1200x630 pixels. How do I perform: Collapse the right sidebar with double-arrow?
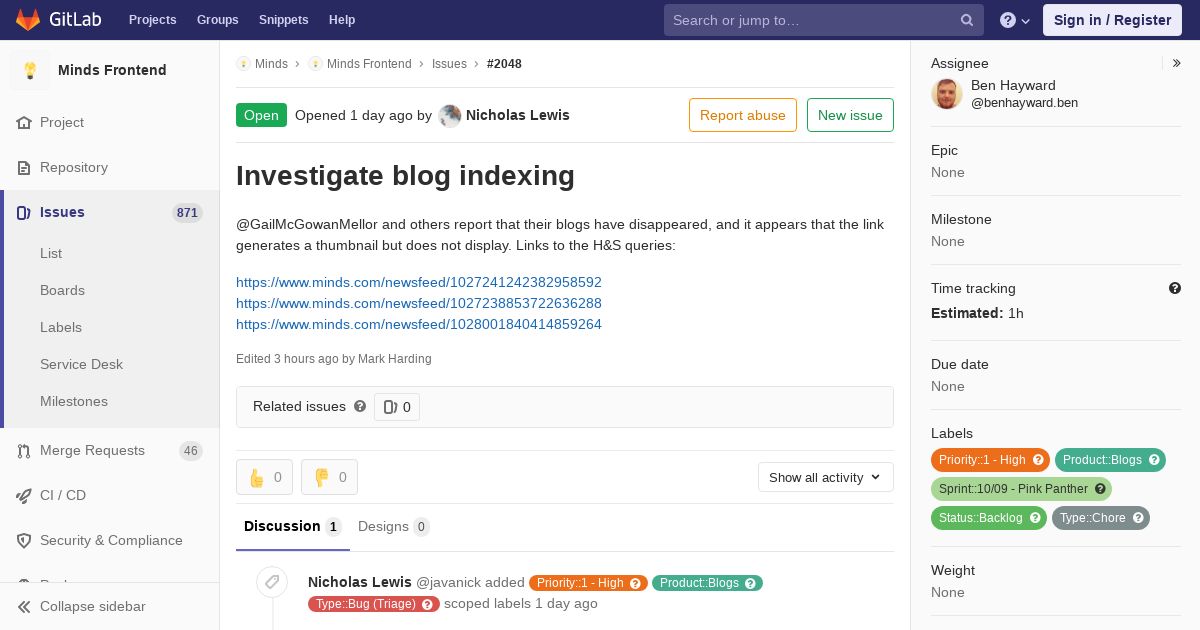[x=1177, y=63]
